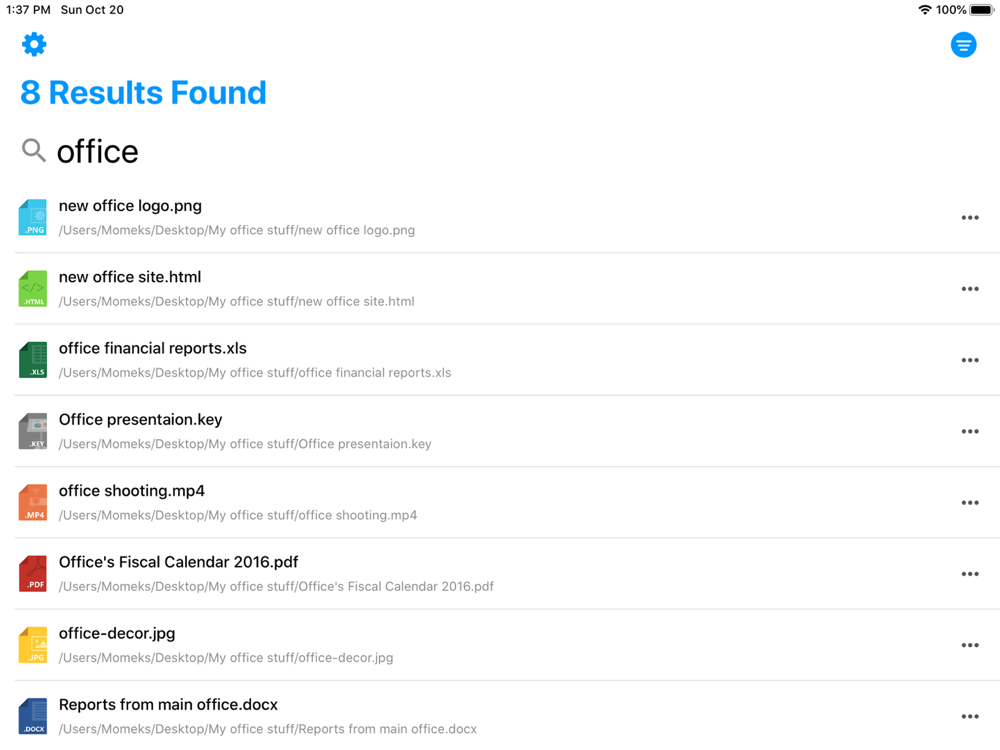
Task: Click the magnifying glass search icon
Action: tap(34, 151)
